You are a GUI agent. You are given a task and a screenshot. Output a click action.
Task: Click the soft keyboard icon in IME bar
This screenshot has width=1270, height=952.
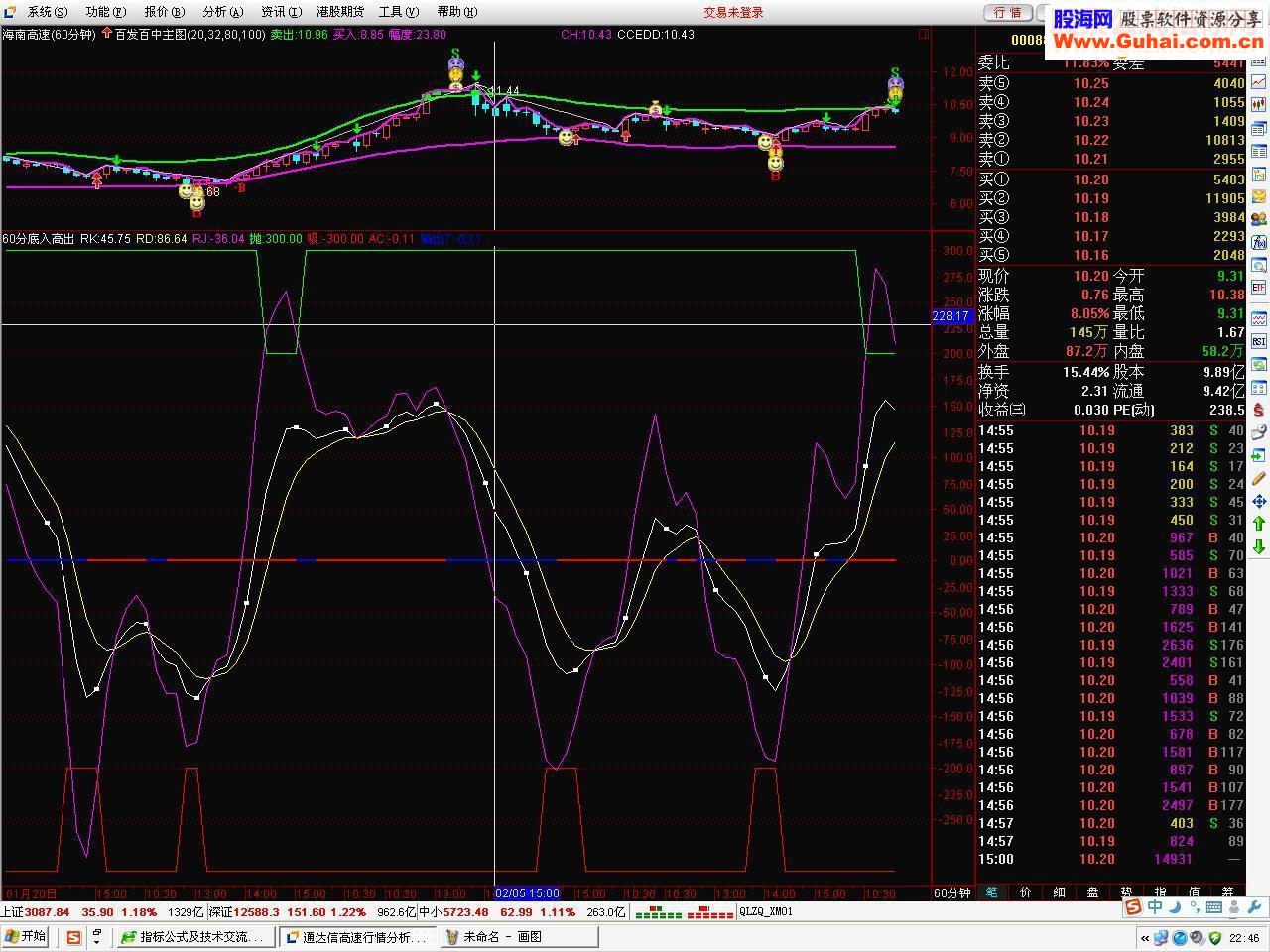click(x=1213, y=907)
